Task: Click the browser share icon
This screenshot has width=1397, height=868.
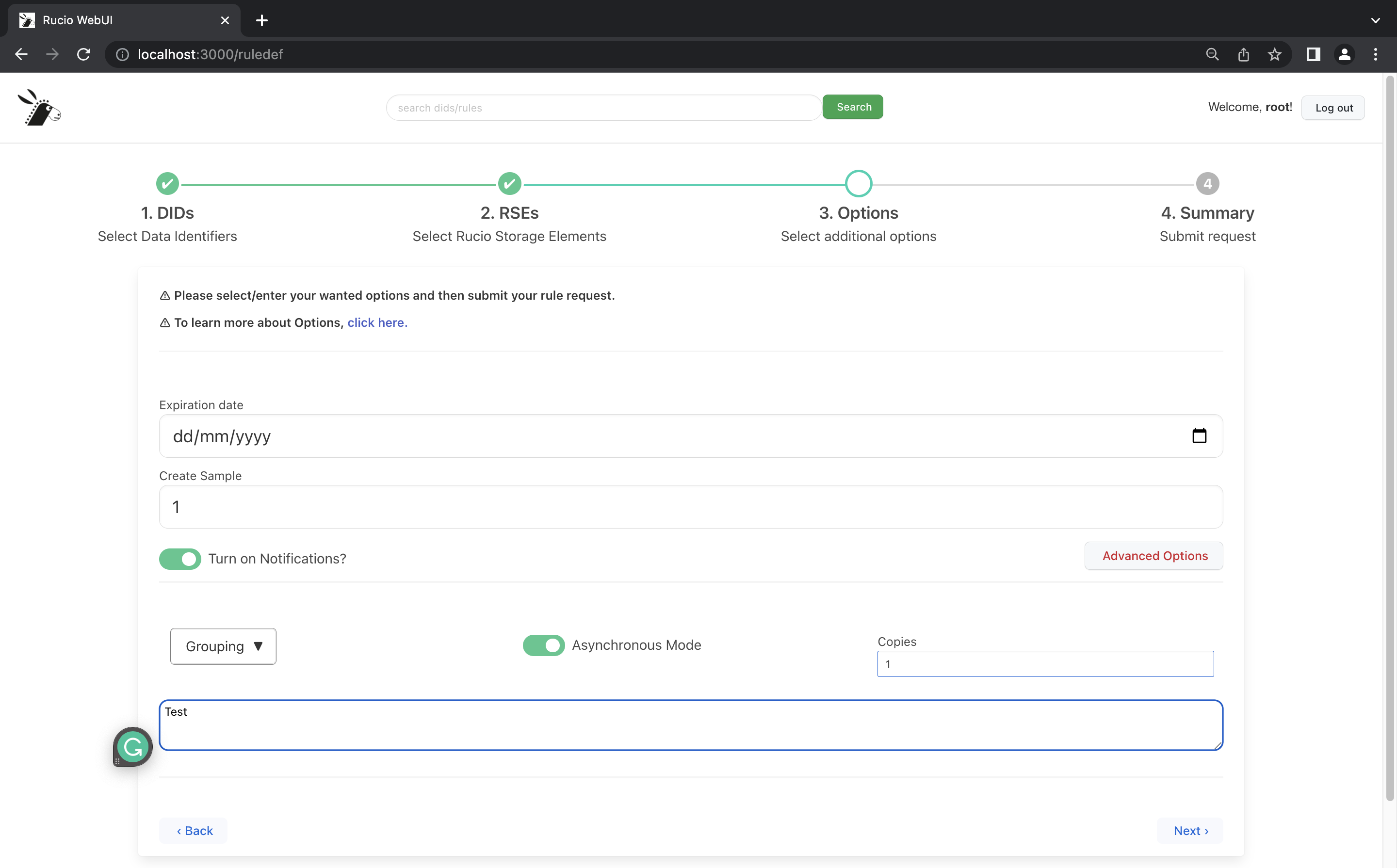Action: (x=1243, y=54)
